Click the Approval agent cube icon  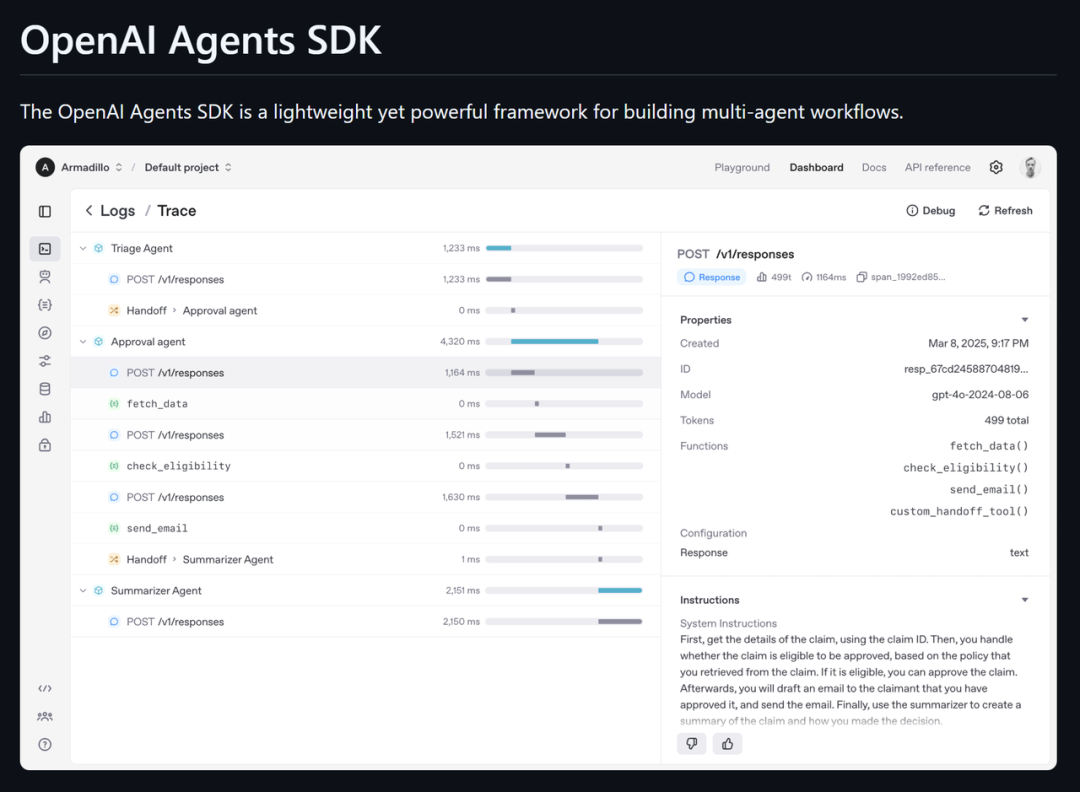[x=98, y=342]
